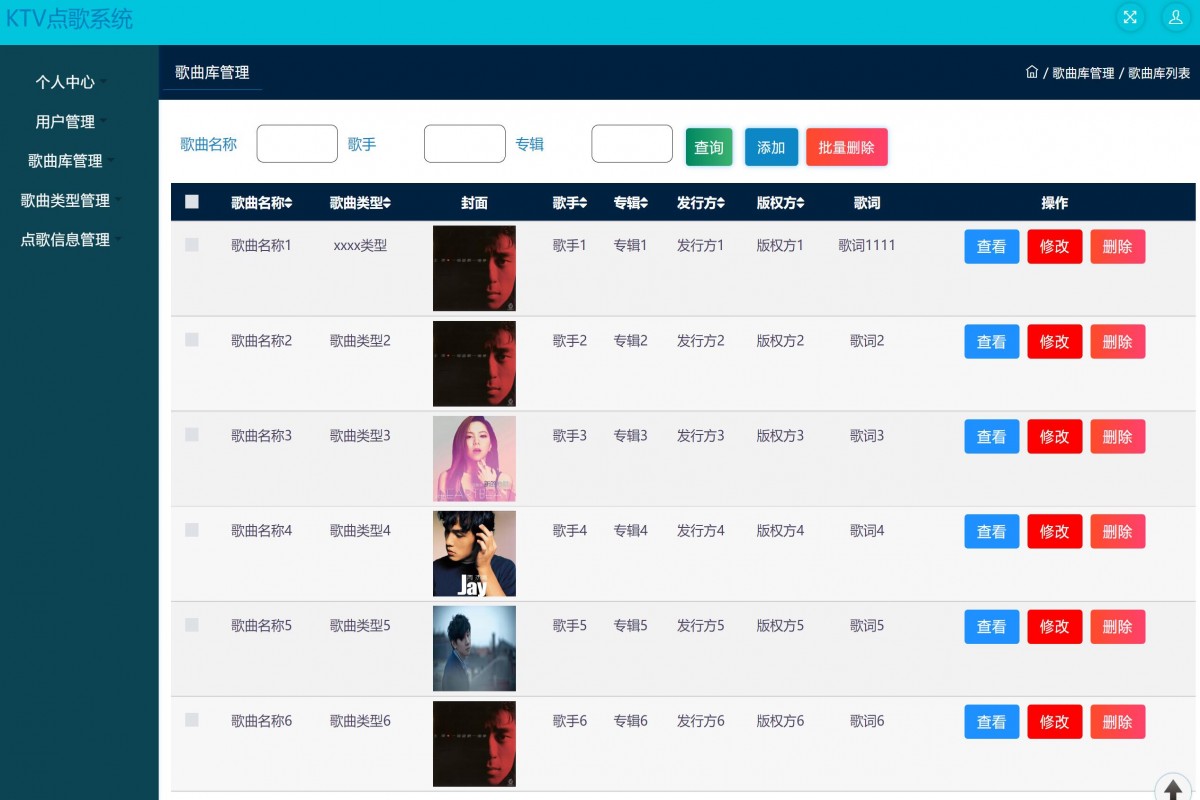Sort the table by 发行方 column
Screen dimensions: 1200x800
(x=701, y=202)
